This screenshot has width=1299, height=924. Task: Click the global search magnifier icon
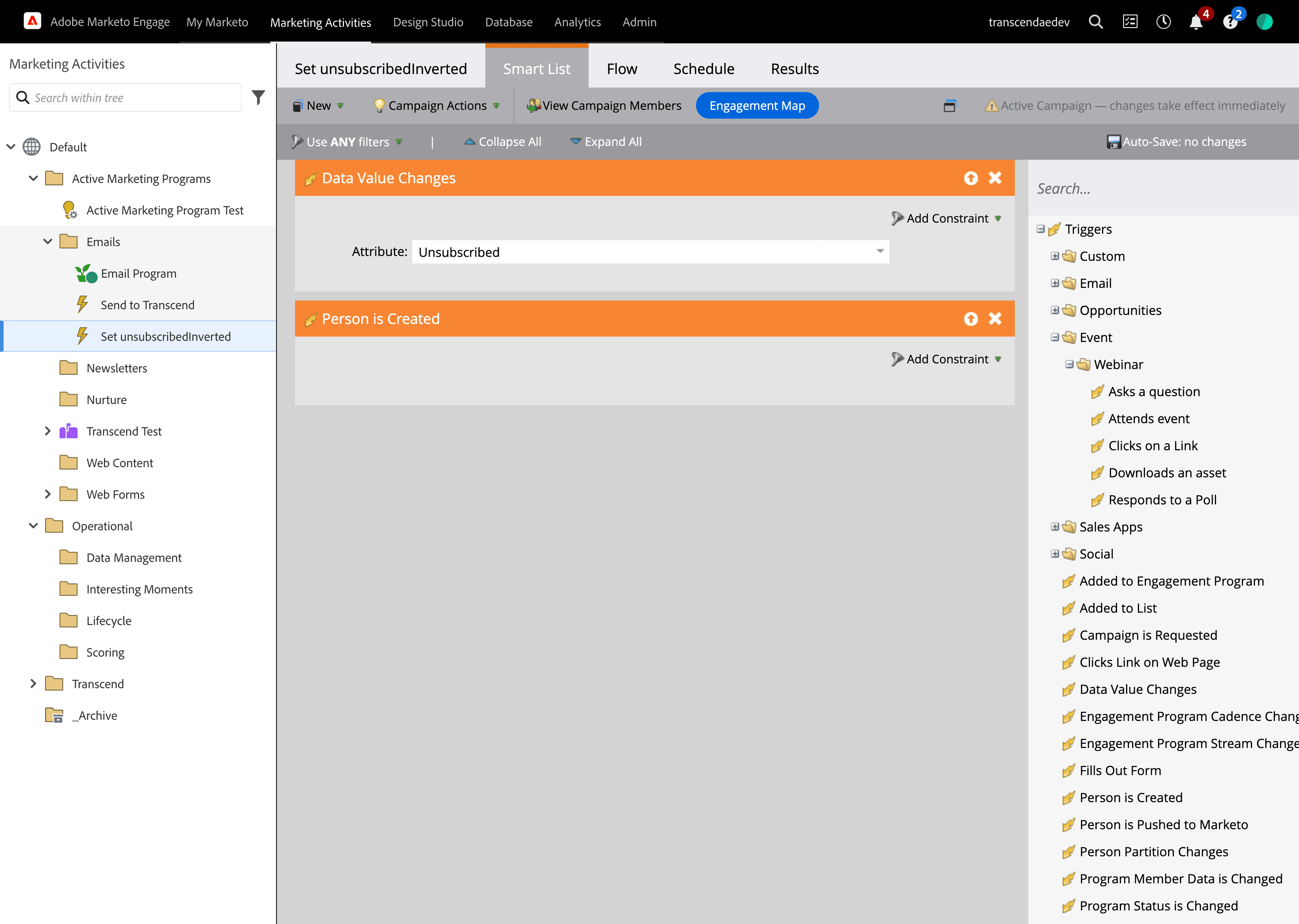point(1095,22)
